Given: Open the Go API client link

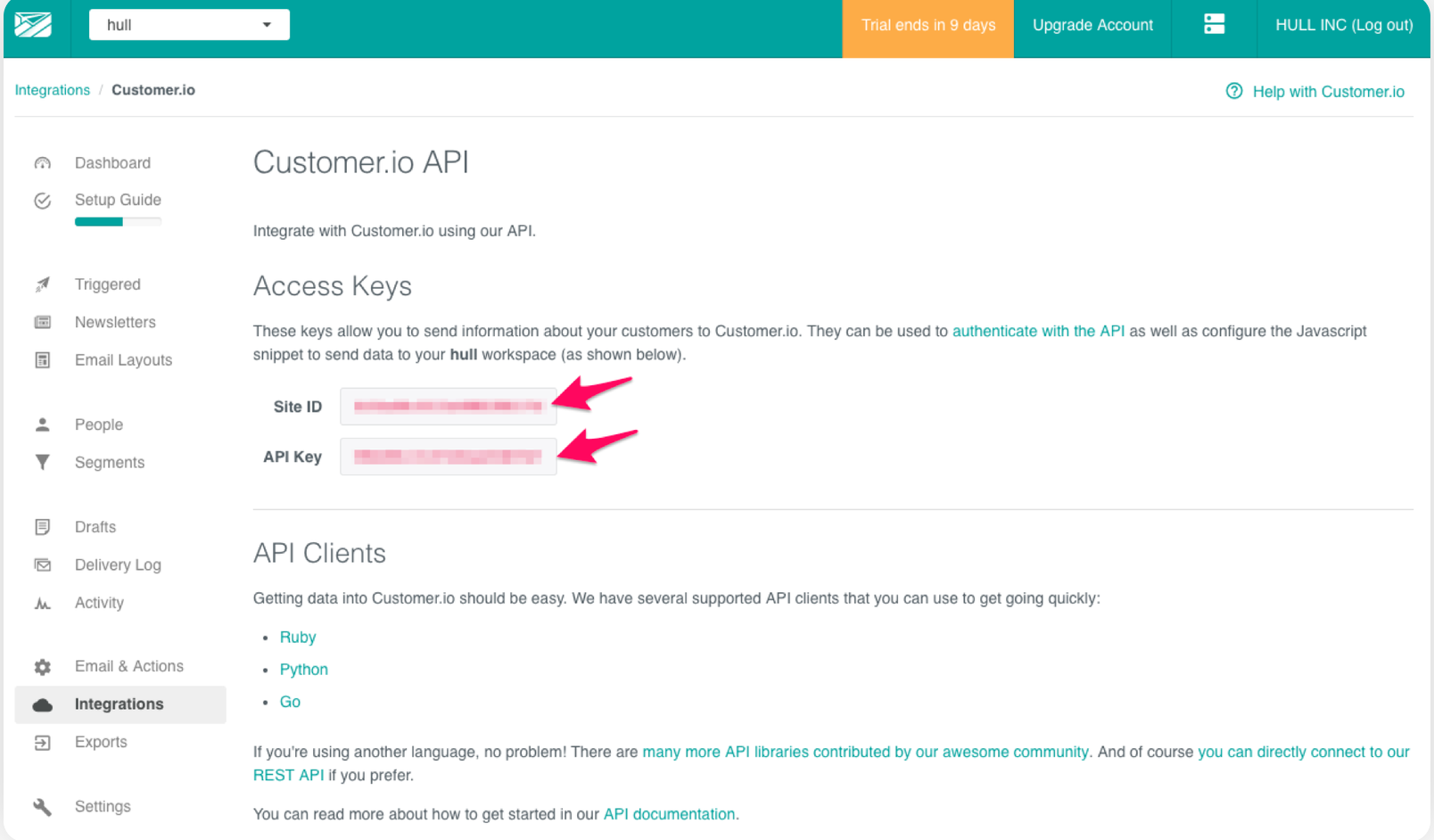Looking at the screenshot, I should coord(290,702).
